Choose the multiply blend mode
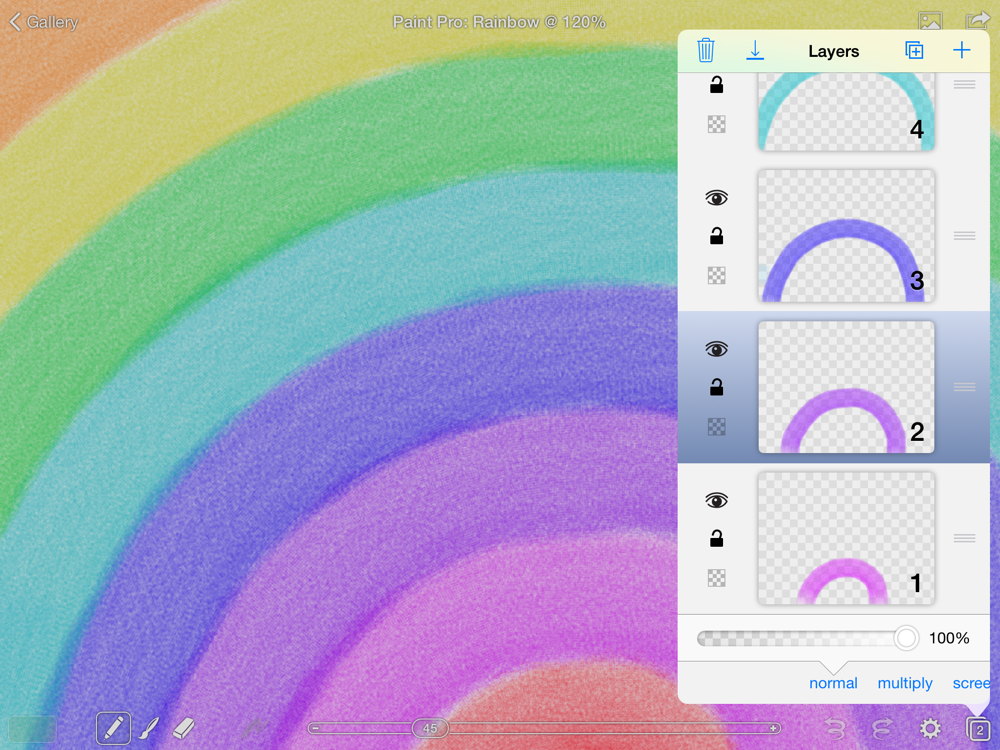The height and width of the screenshot is (750, 1000). [x=904, y=683]
